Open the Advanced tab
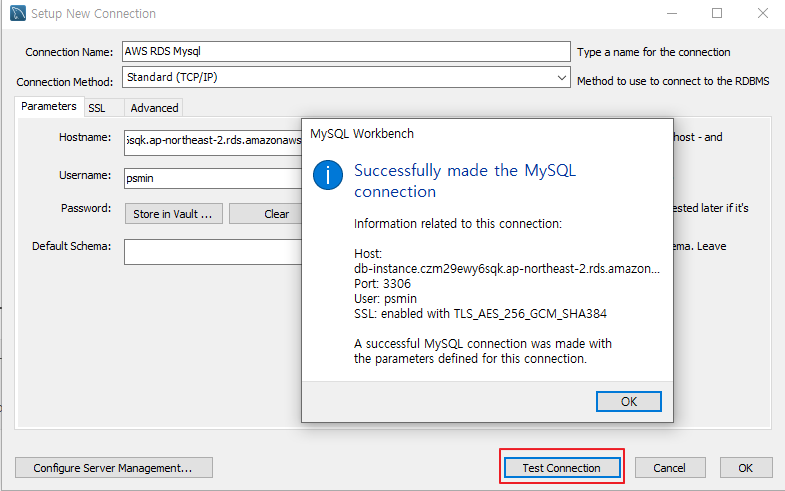785x491 pixels. [154, 108]
